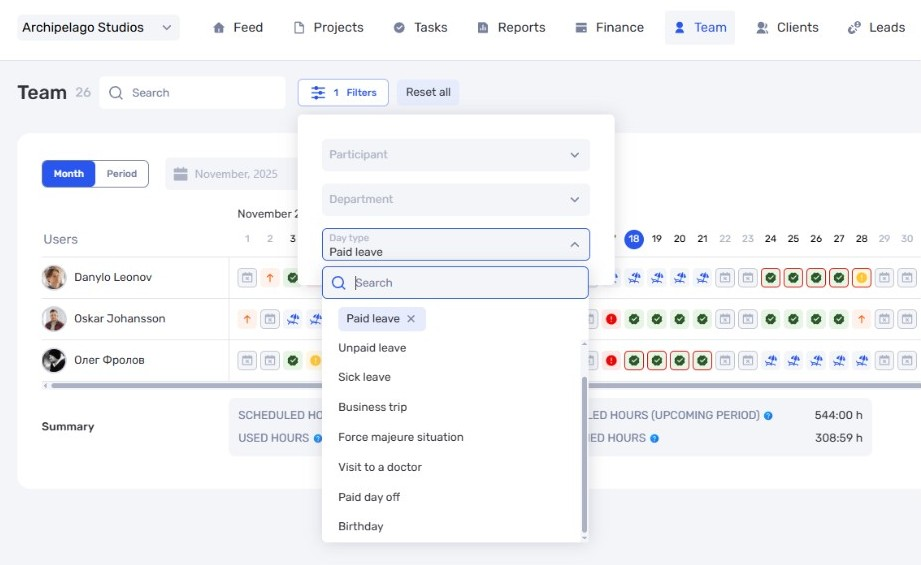Screen dimensions: 921x565
Task: Click Олег Фролов's day 24 vacation umbrella icon
Action: (771, 360)
